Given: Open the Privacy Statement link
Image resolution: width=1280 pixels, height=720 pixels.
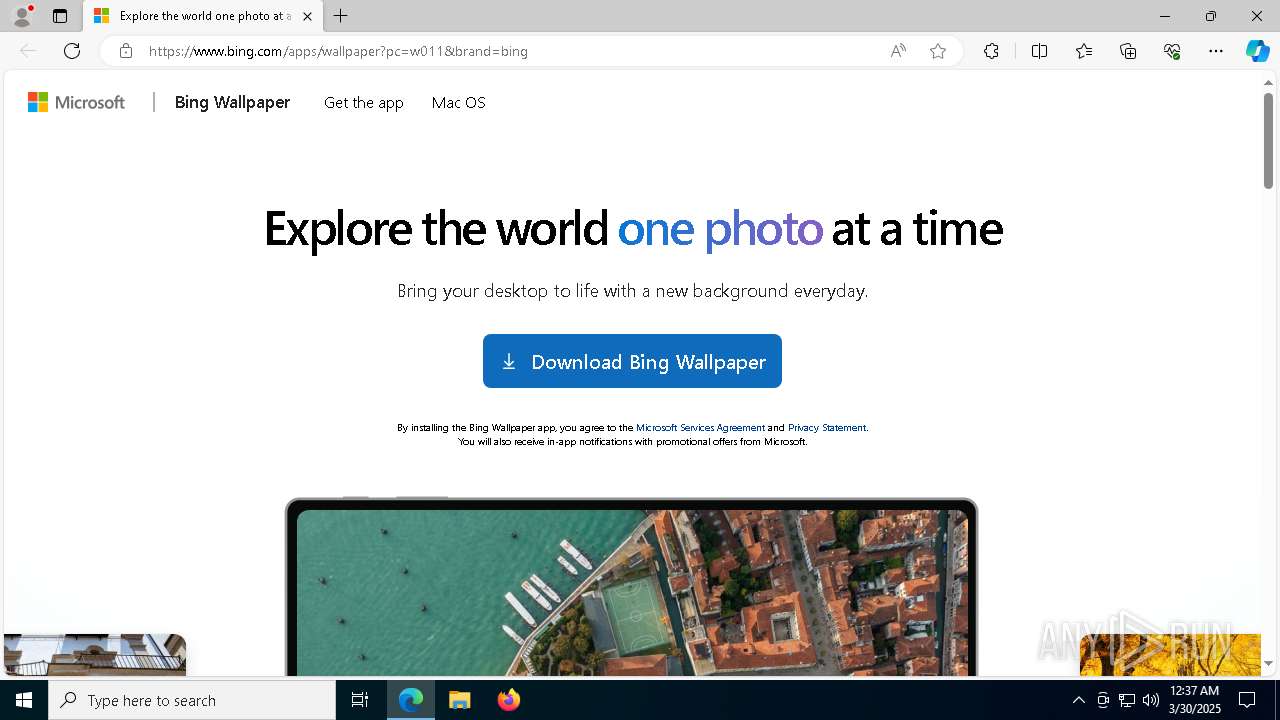Looking at the screenshot, I should click(827, 427).
